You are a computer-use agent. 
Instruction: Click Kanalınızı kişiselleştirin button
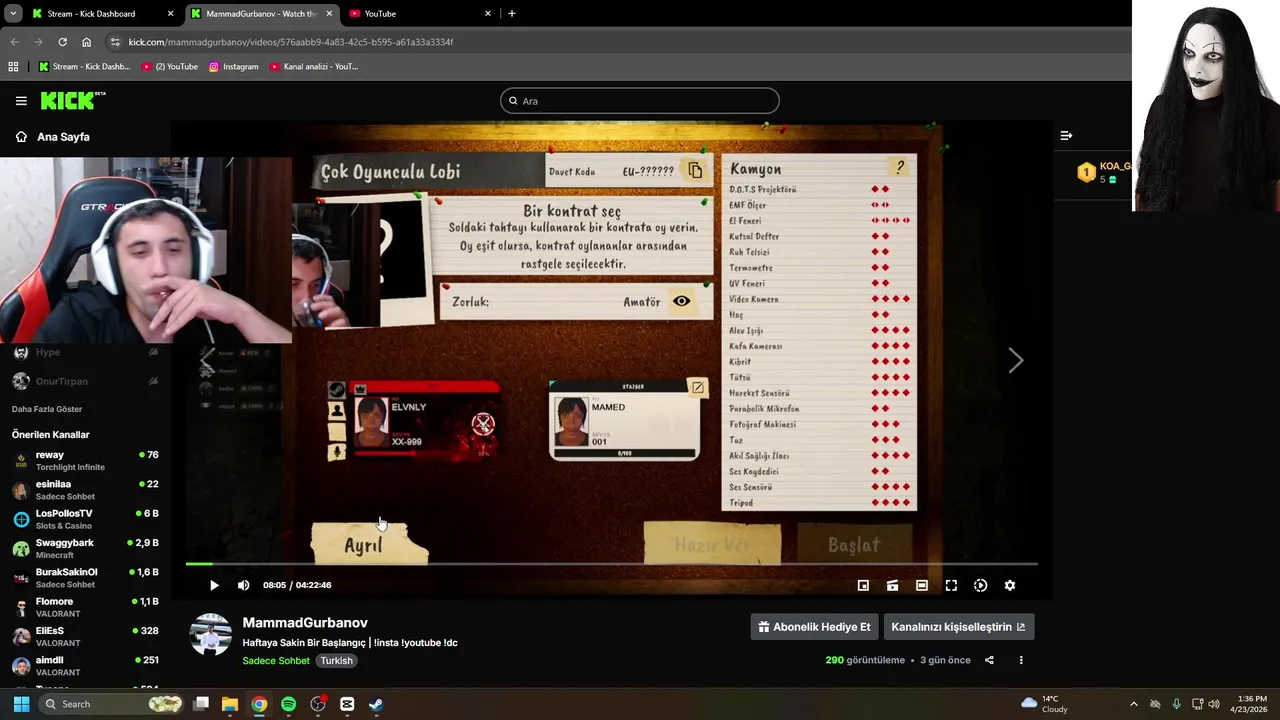coord(958,627)
